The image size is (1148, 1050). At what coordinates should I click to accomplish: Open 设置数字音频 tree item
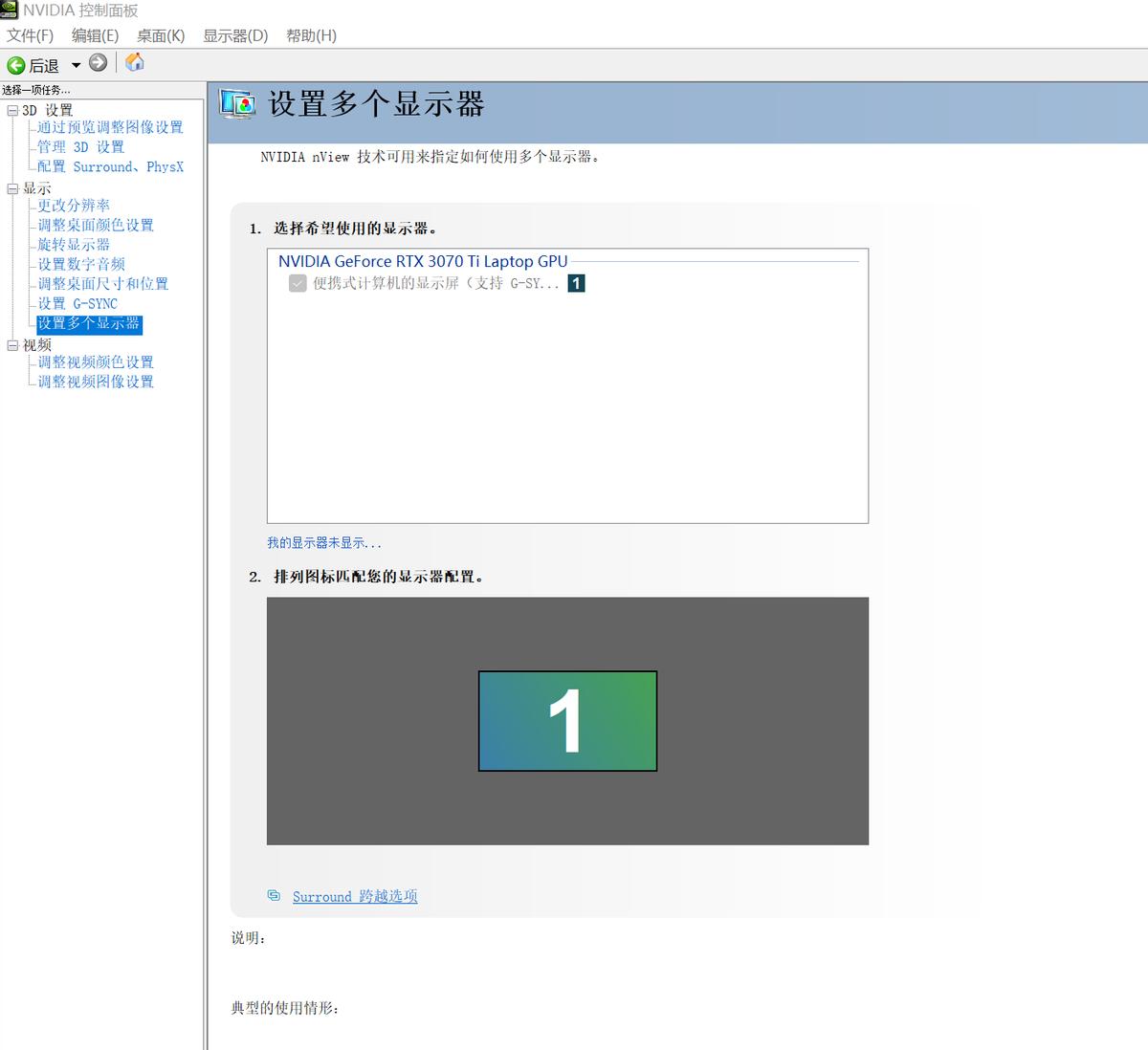(81, 264)
